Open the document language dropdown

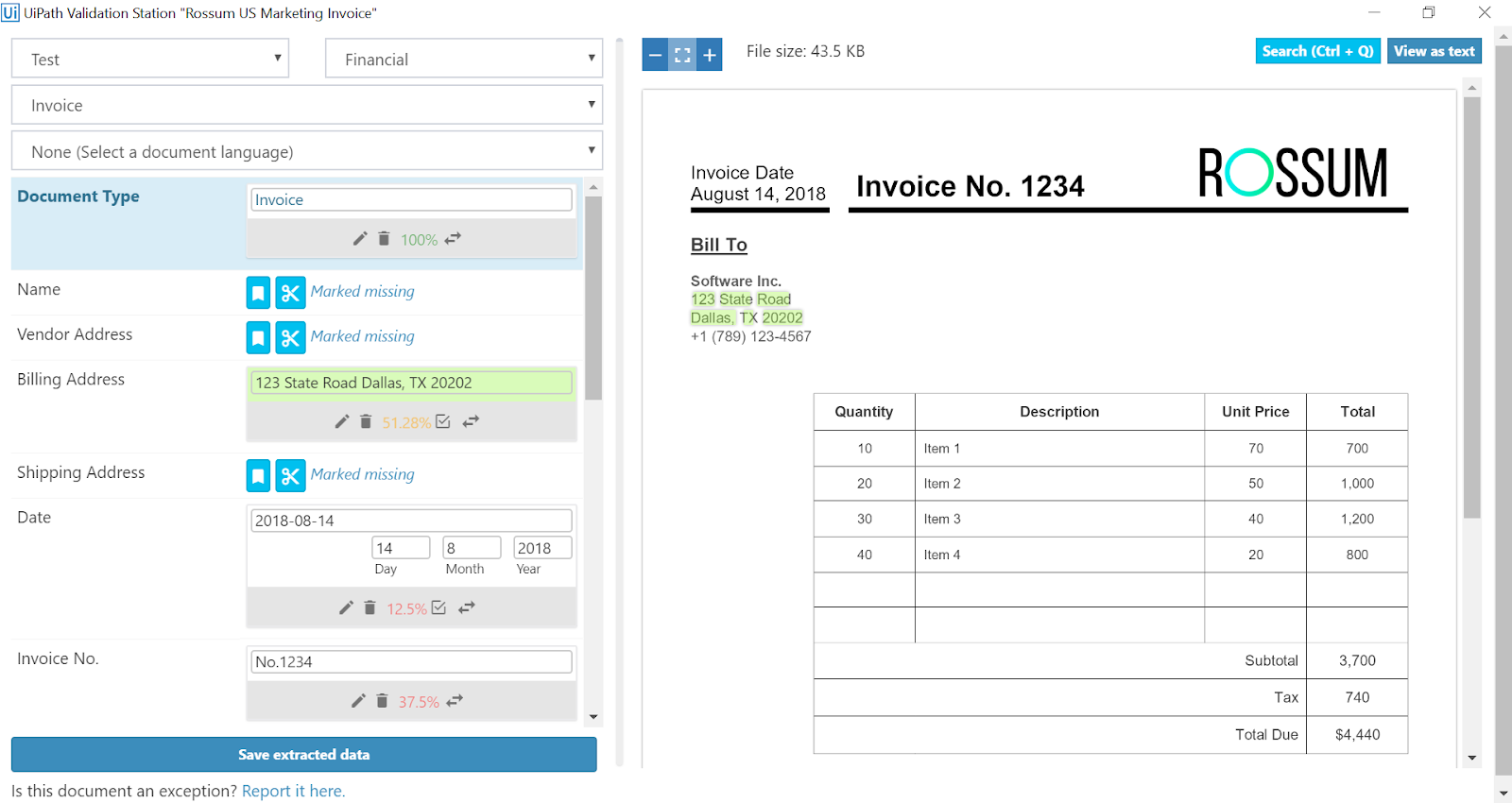307,151
